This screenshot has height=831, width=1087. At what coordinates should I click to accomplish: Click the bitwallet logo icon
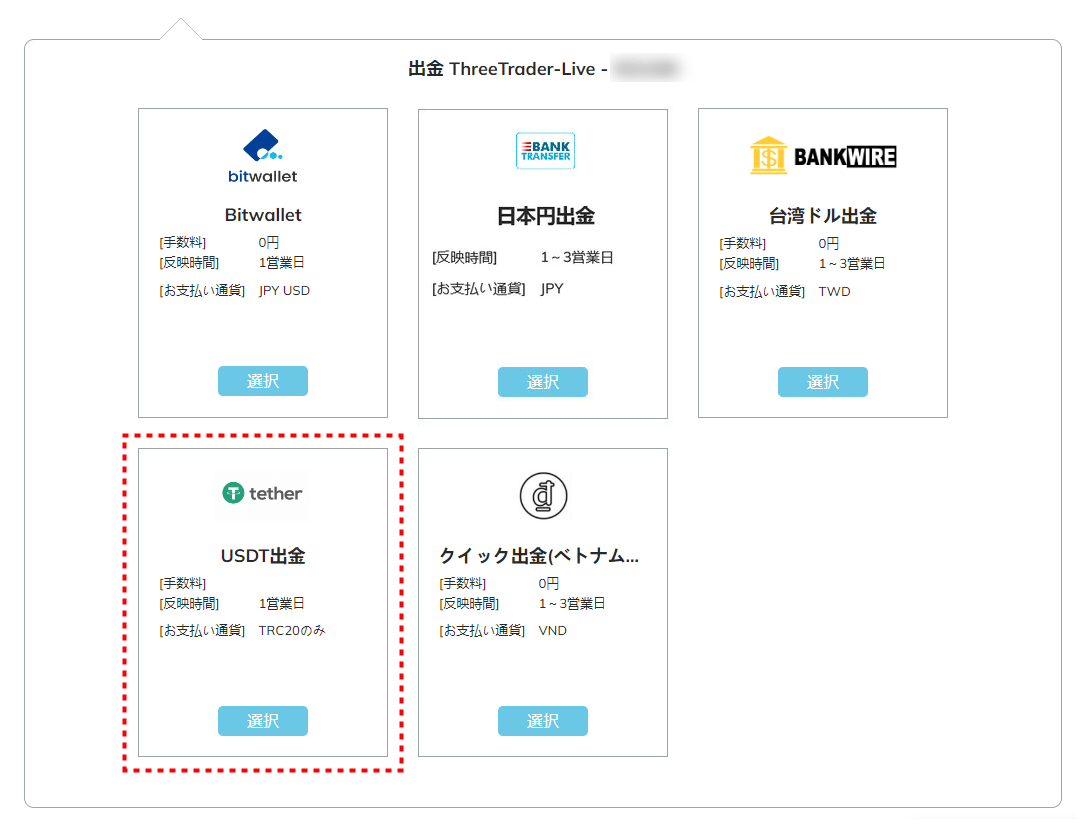tap(263, 157)
